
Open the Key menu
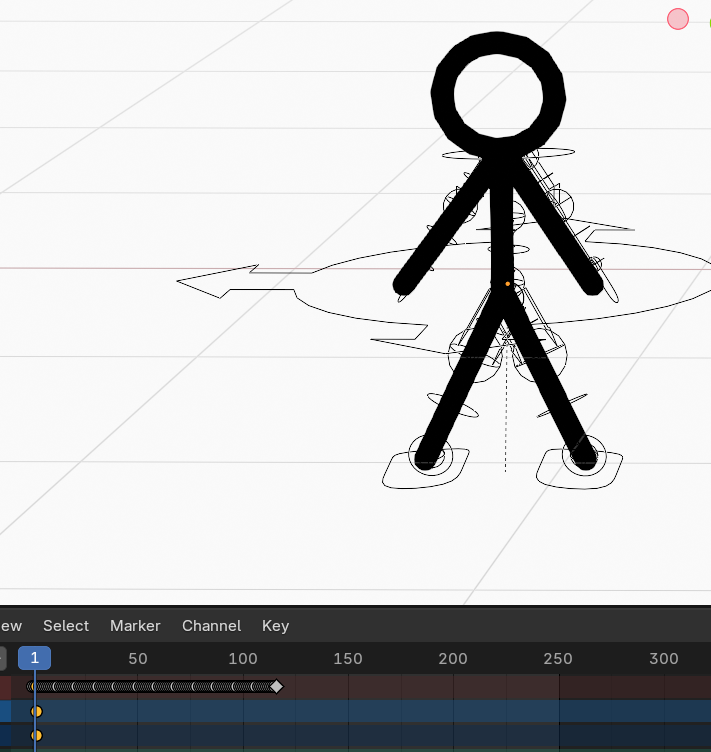(x=275, y=625)
